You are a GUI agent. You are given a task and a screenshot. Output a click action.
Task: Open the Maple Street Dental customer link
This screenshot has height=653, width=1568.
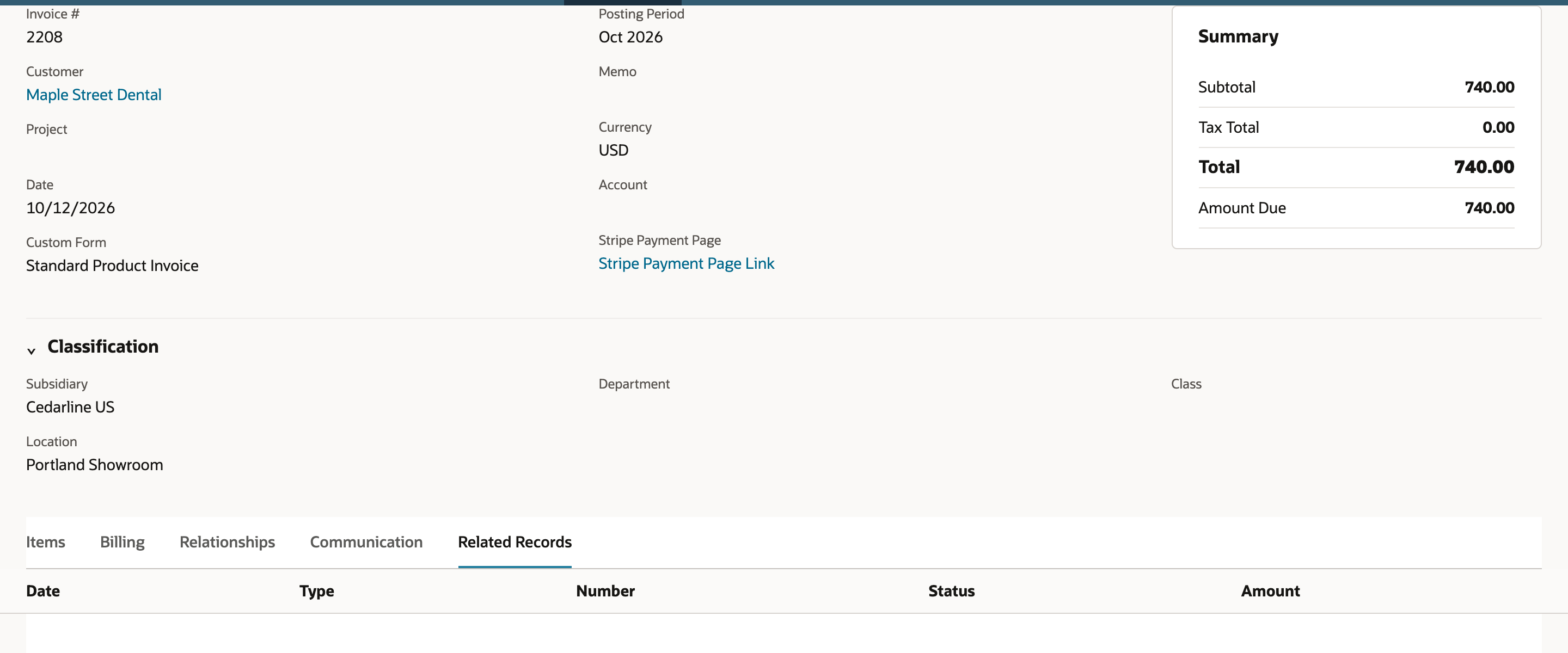[x=94, y=95]
